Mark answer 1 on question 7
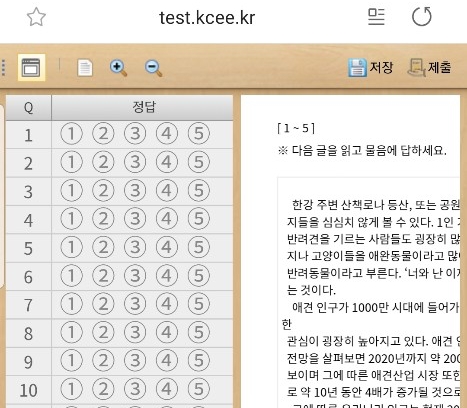This screenshot has height=408, width=467. (x=71, y=304)
